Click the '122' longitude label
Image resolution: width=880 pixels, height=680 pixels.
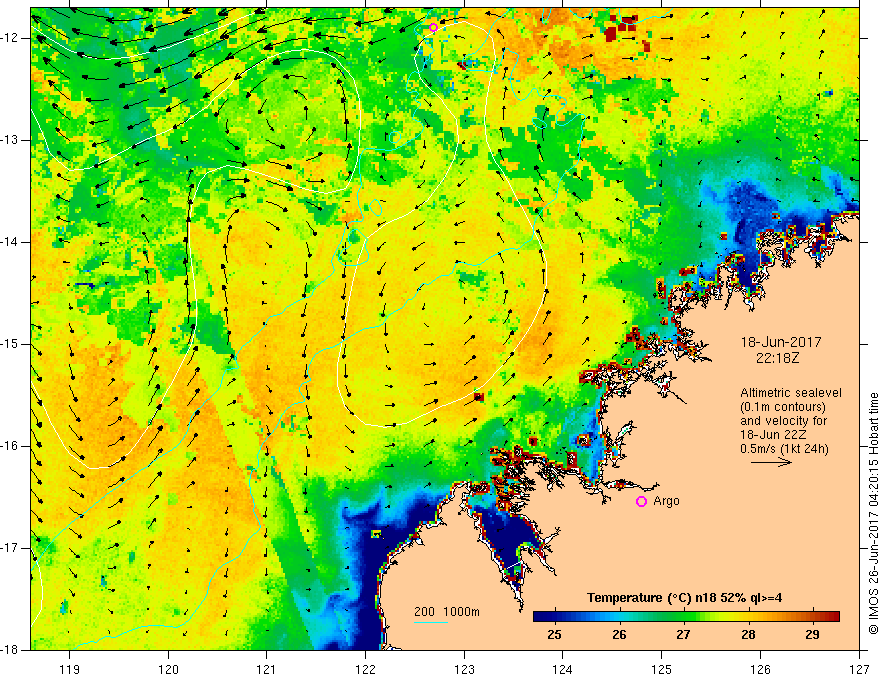(x=365, y=669)
